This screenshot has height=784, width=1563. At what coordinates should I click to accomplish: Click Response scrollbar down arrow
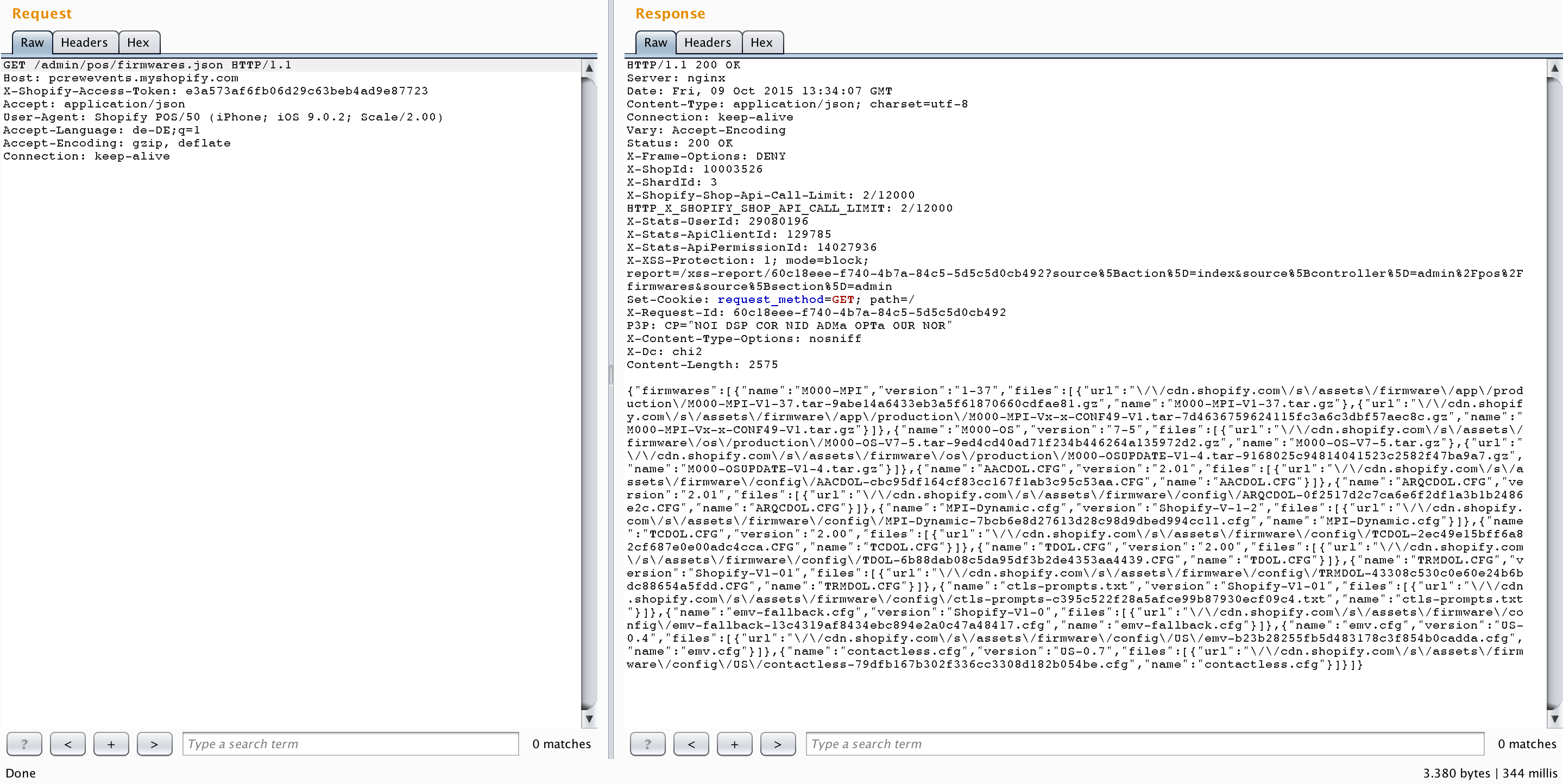coord(1554,719)
